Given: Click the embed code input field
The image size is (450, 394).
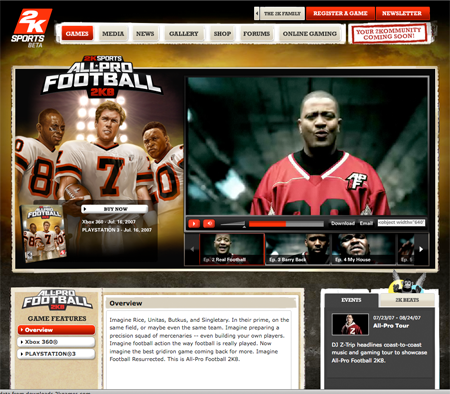Looking at the screenshot, I should 401,223.
